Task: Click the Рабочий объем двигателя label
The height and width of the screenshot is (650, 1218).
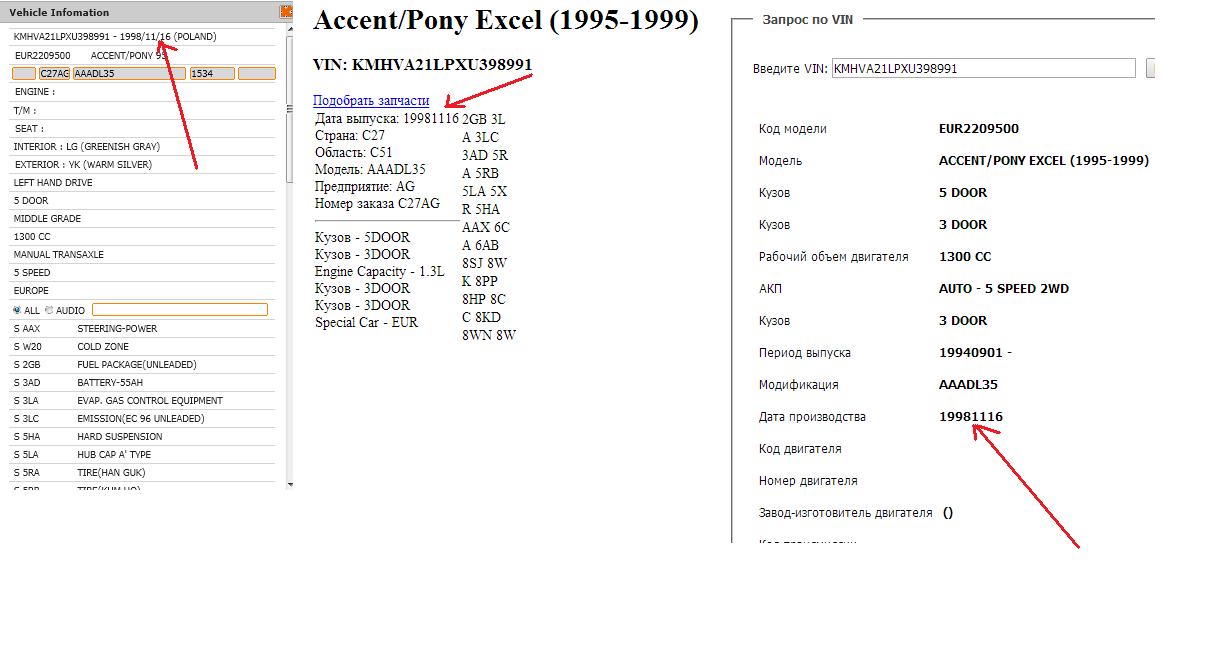Action: [x=834, y=257]
